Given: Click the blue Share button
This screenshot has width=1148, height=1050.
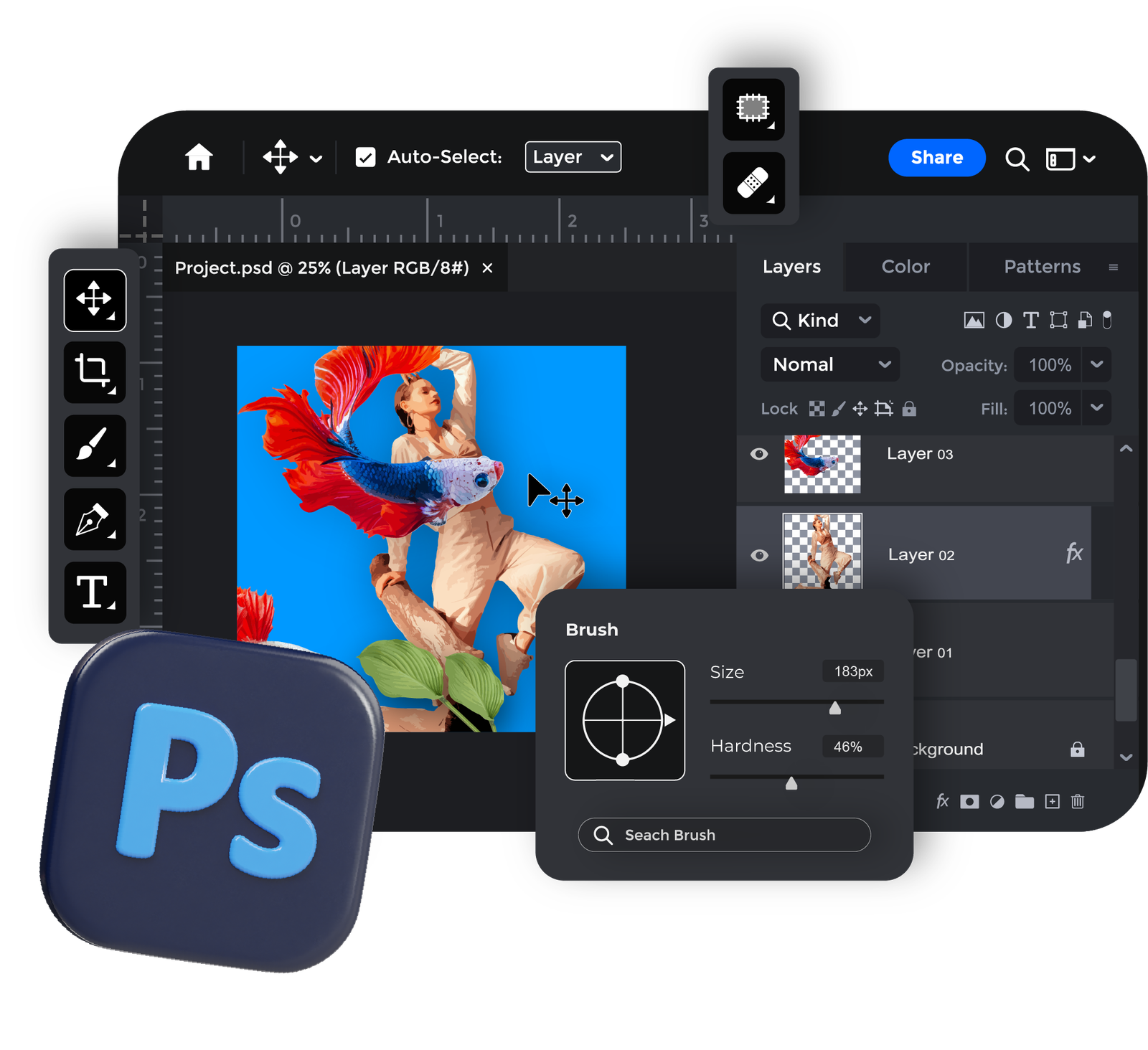Looking at the screenshot, I should pos(937,158).
